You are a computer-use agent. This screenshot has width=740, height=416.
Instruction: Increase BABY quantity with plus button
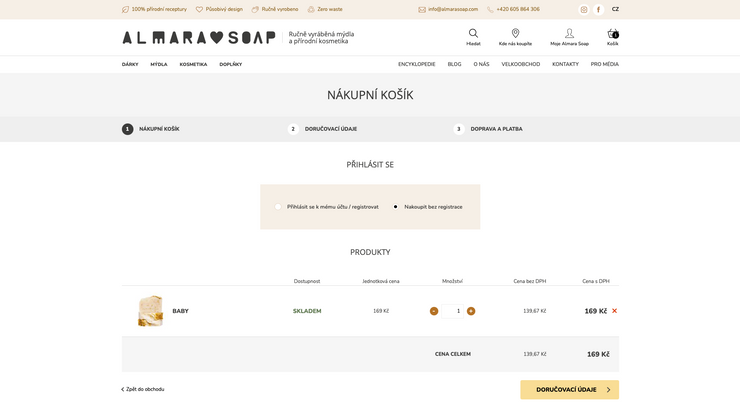pos(471,311)
